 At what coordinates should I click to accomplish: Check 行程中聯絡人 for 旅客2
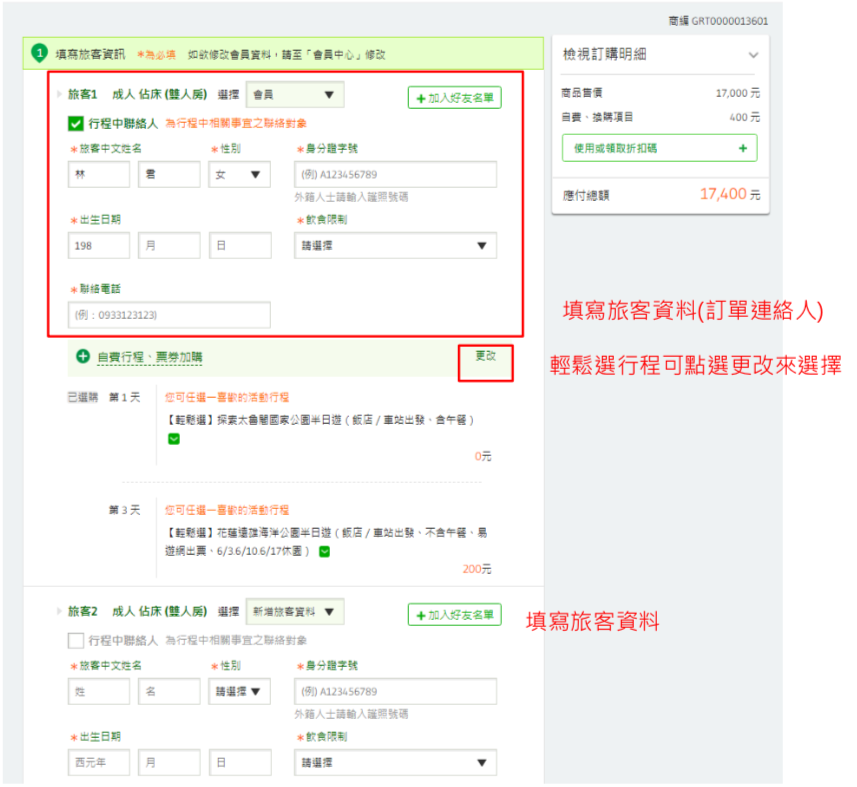pyautogui.click(x=75, y=640)
